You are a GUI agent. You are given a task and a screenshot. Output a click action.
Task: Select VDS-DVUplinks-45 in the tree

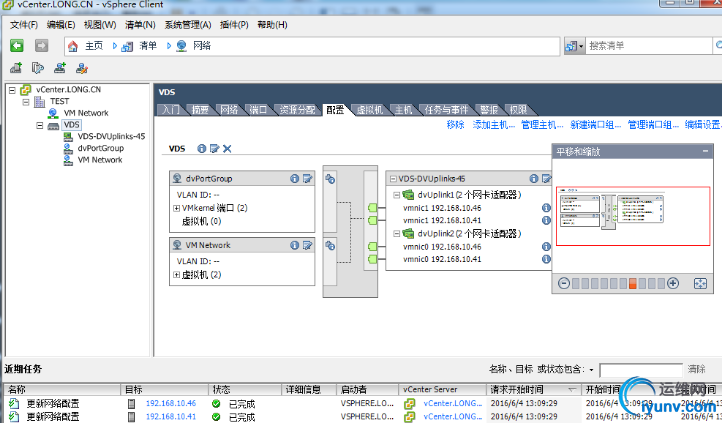111,136
